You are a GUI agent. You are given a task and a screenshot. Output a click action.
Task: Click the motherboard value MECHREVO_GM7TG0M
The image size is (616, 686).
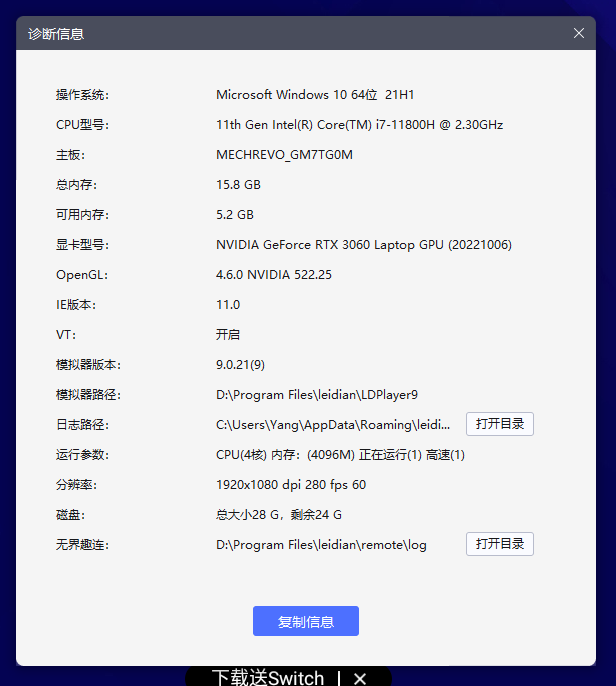click(284, 155)
